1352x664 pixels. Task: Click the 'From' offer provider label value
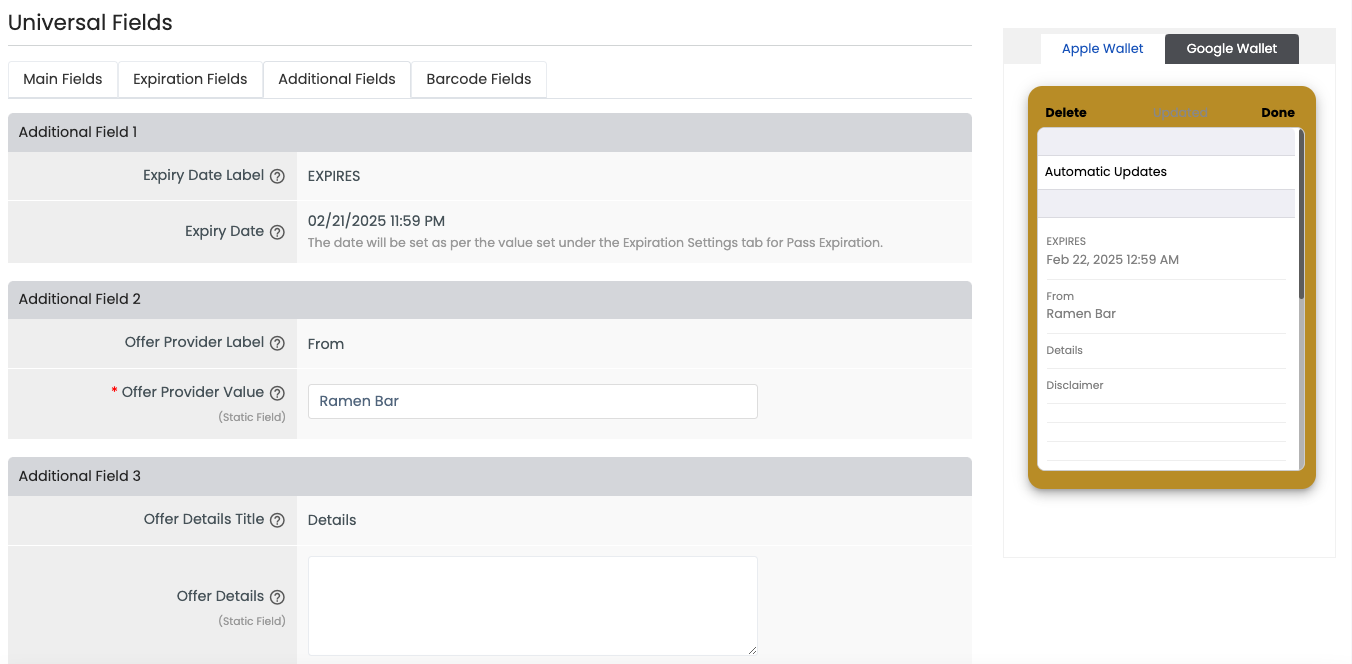click(x=326, y=344)
